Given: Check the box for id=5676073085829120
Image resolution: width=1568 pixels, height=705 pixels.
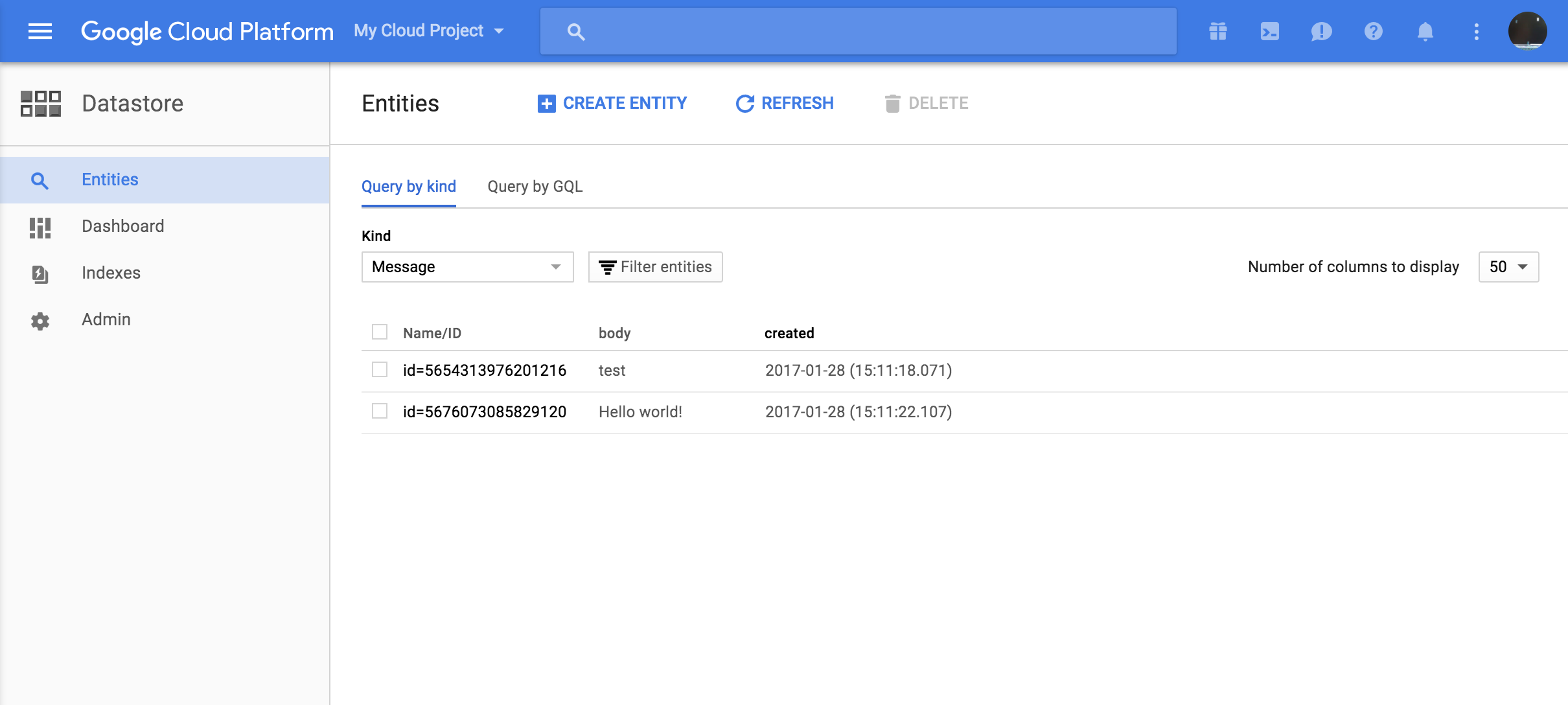Looking at the screenshot, I should 380,411.
